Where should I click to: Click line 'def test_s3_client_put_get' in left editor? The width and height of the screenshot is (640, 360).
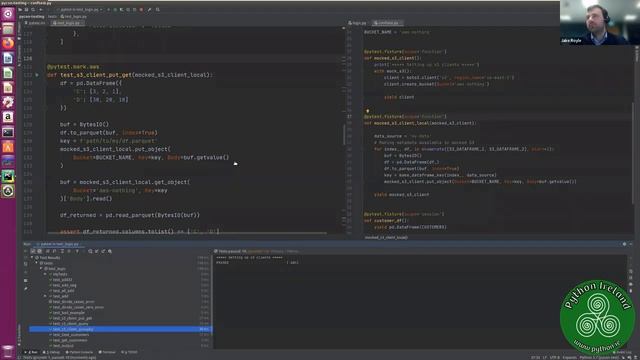pos(130,75)
